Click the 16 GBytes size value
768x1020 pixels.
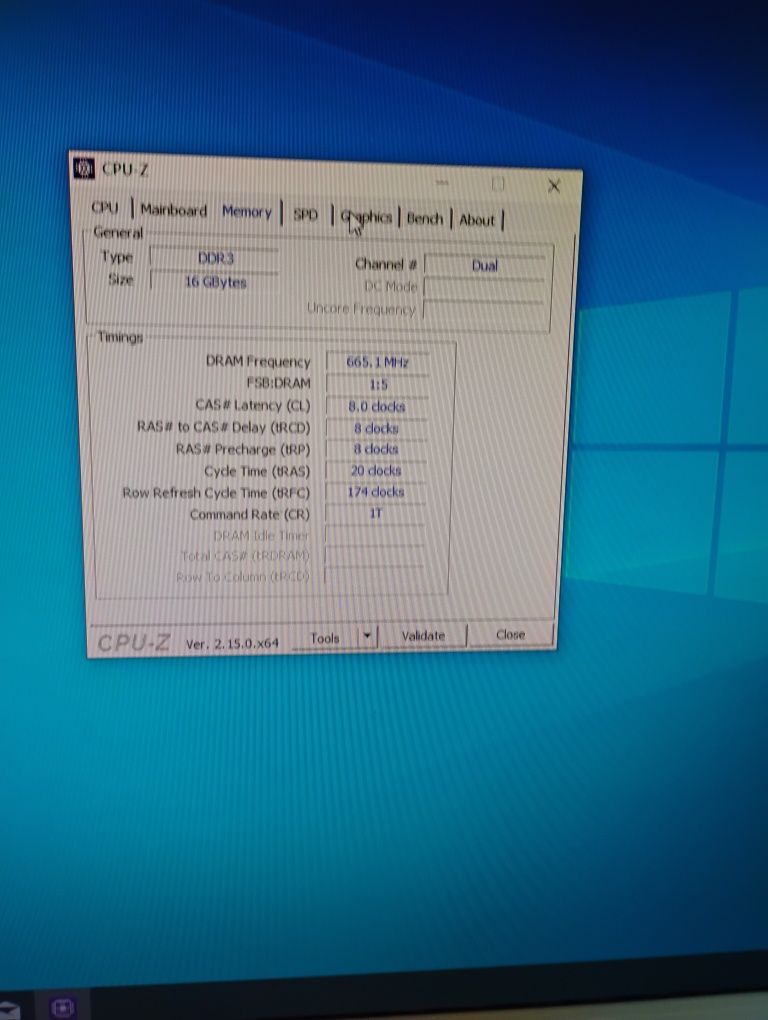point(215,282)
